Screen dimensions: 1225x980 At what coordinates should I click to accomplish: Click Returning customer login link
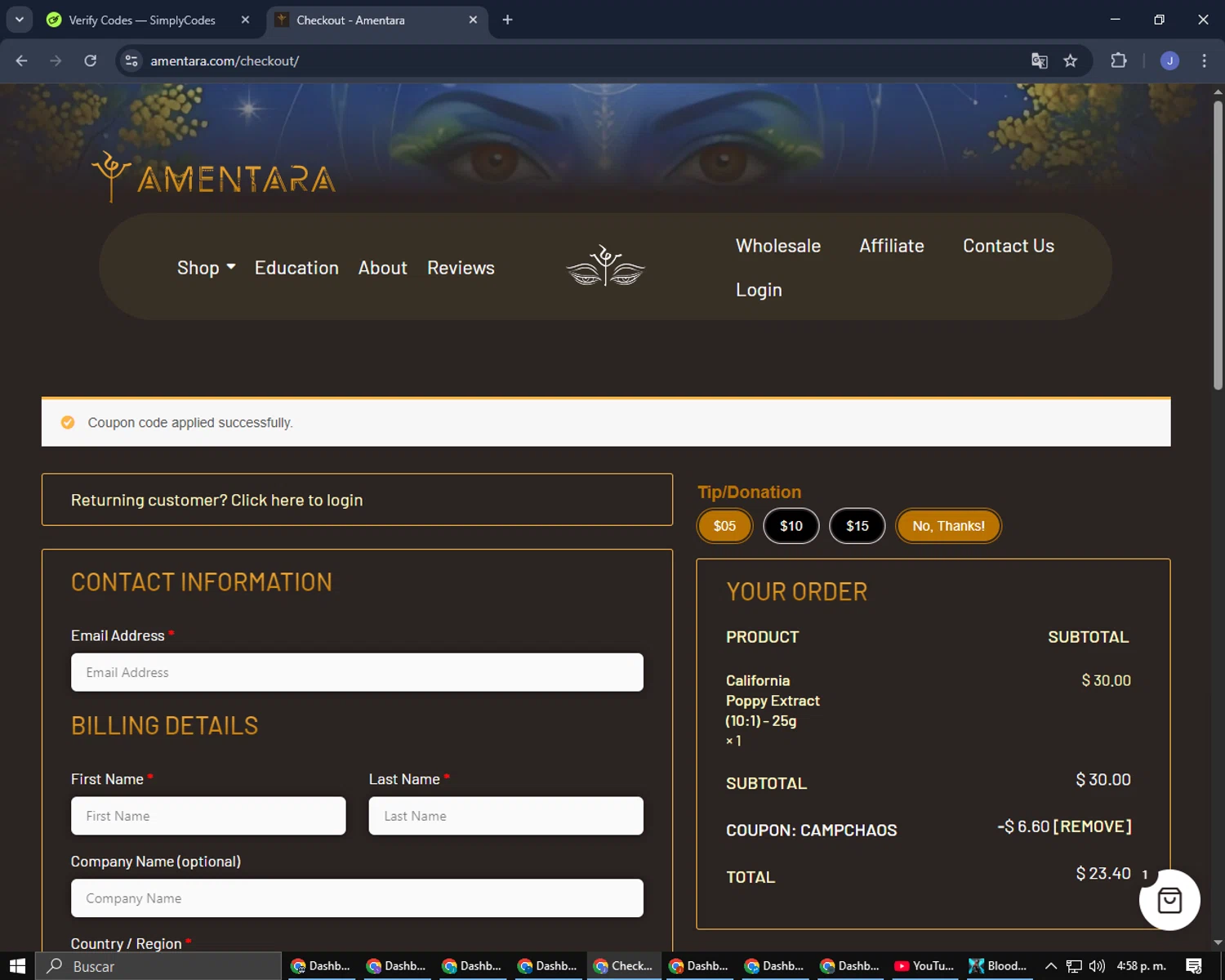[216, 500]
